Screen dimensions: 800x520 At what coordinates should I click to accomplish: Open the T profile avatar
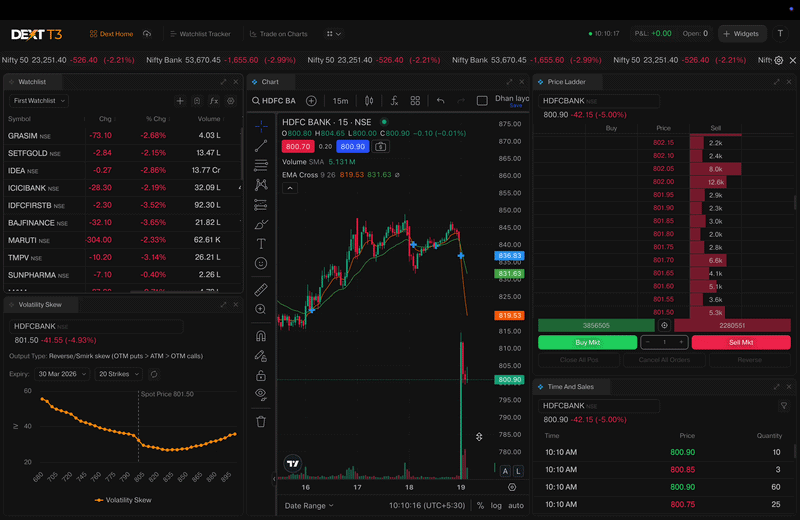(780, 34)
